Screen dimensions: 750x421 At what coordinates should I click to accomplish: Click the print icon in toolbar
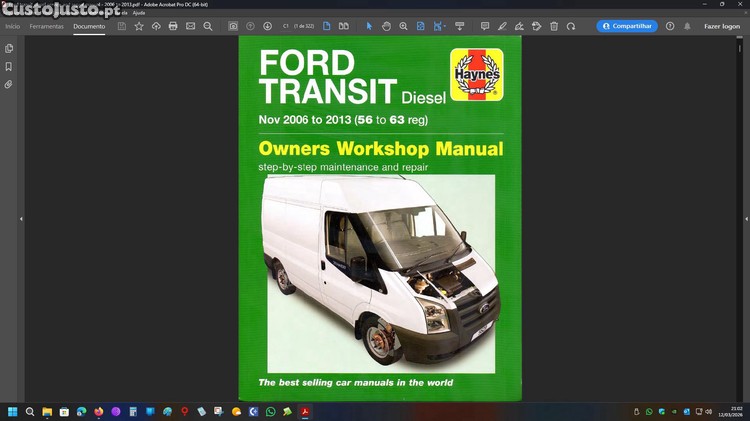point(173,26)
